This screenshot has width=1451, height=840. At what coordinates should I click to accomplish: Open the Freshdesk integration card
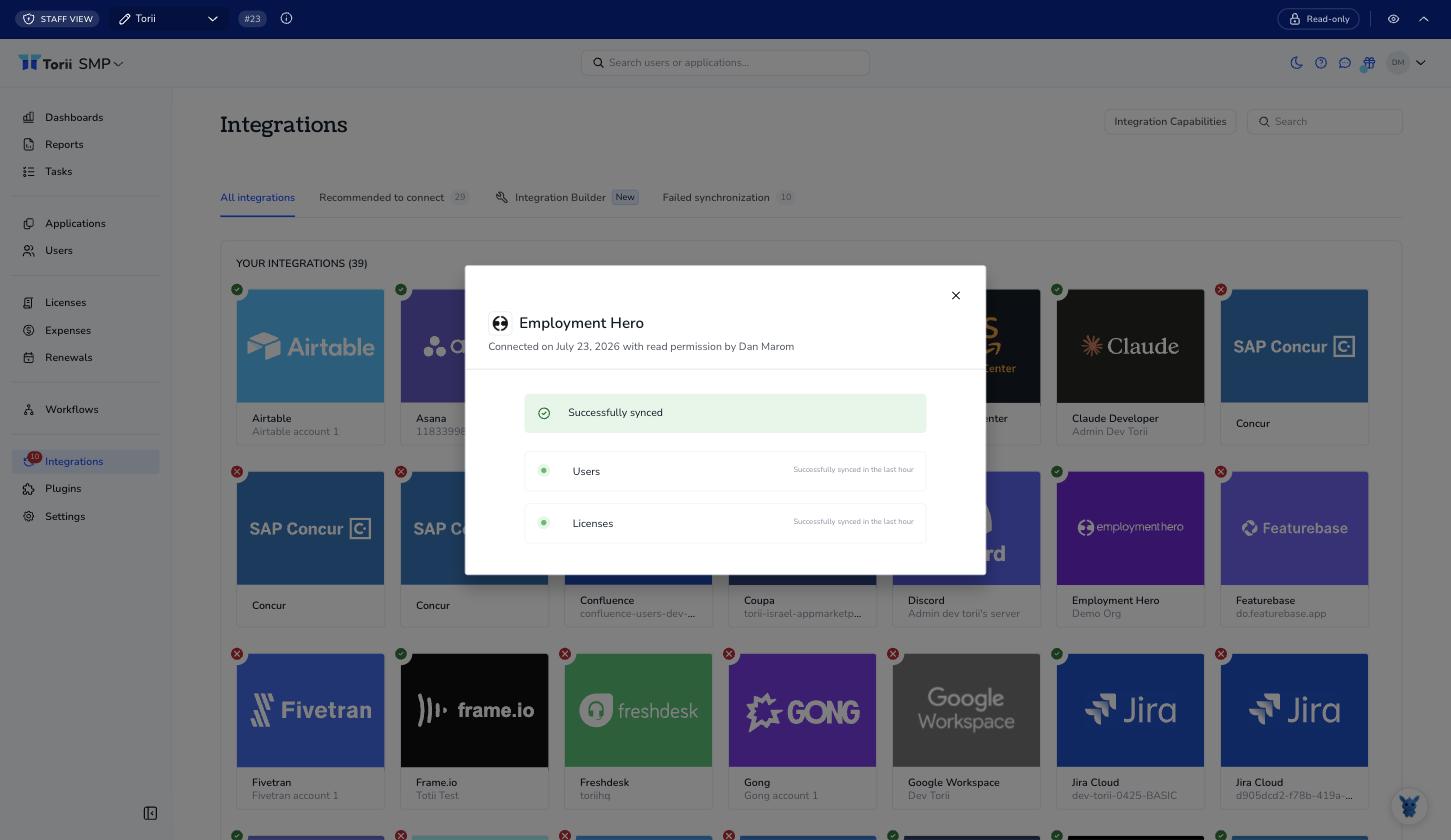coord(638,731)
